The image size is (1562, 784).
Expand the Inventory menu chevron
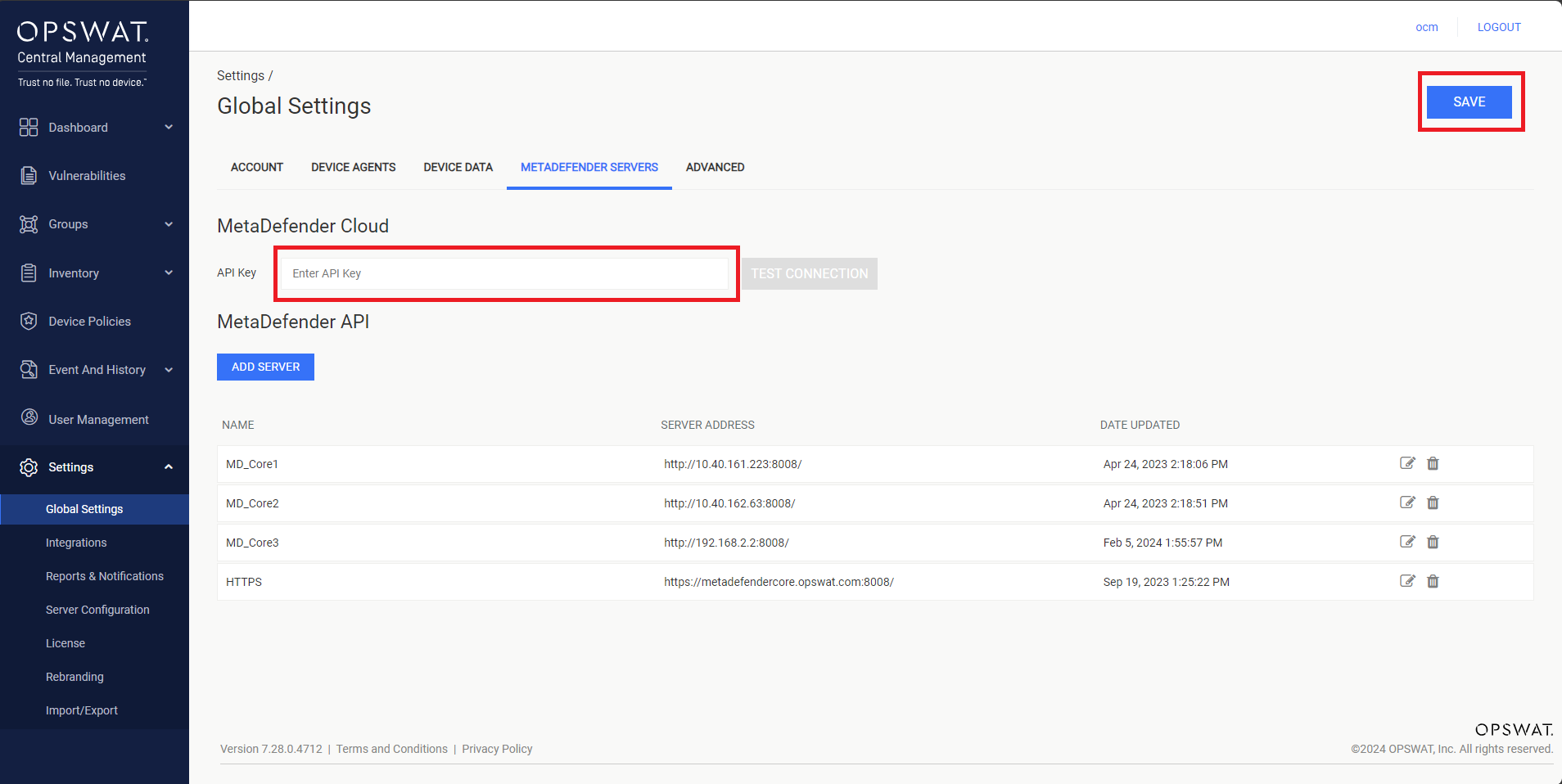click(169, 273)
